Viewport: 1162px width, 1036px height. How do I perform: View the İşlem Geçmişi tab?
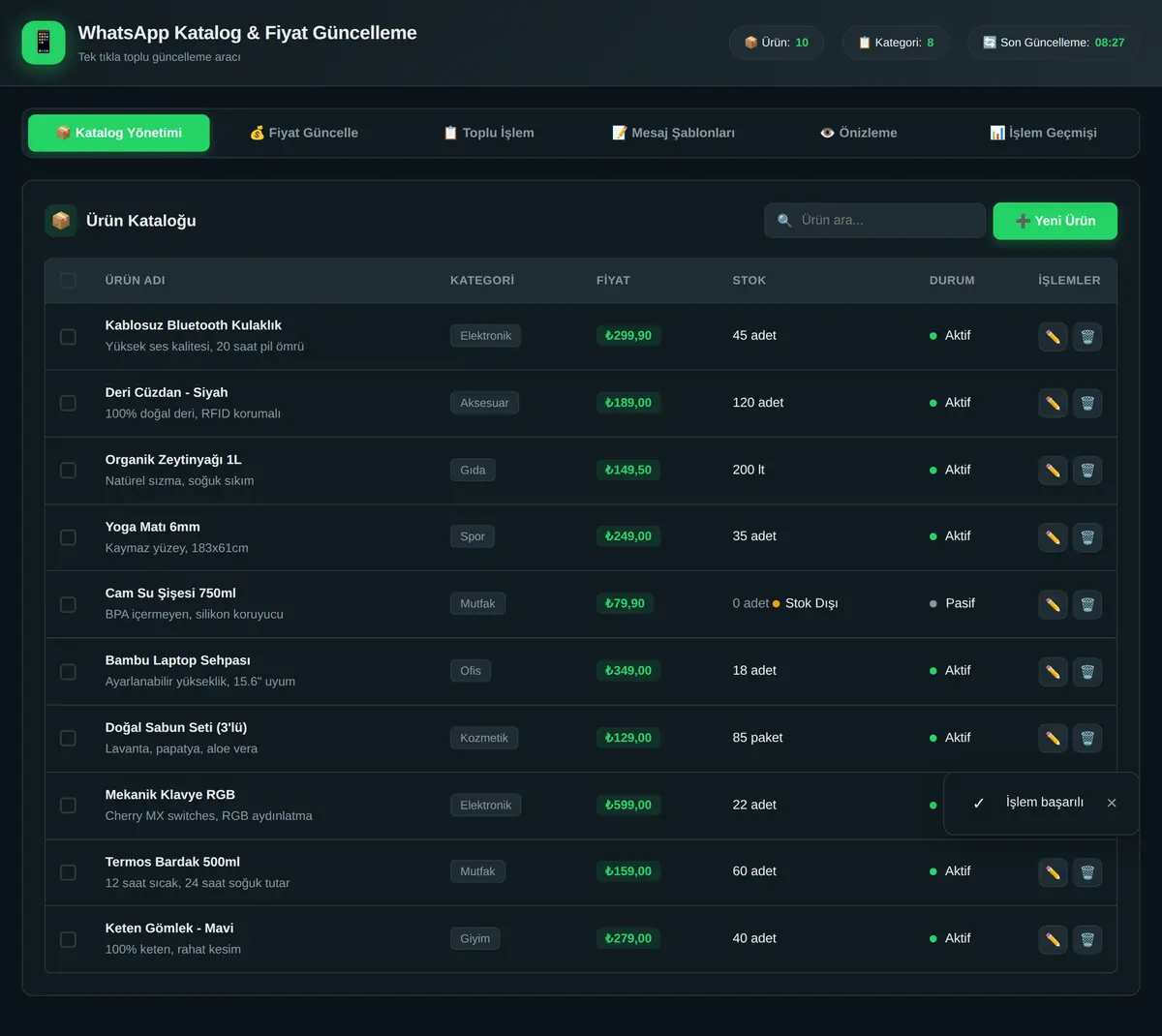point(1043,133)
